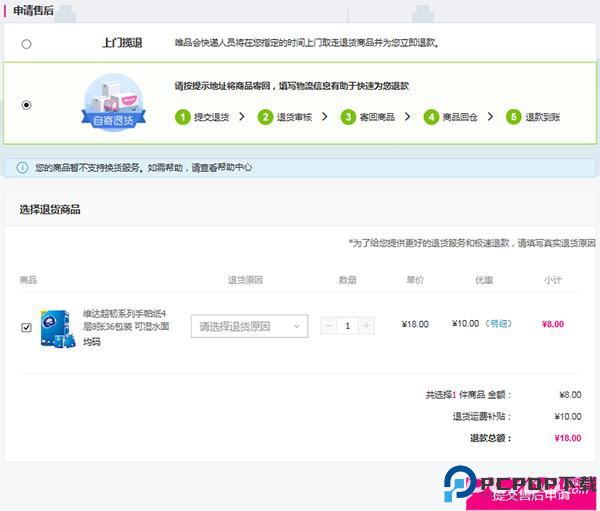This screenshot has height=511, width=600.
Task: Click step 4 商品回仓 circle icon
Action: tap(431, 117)
